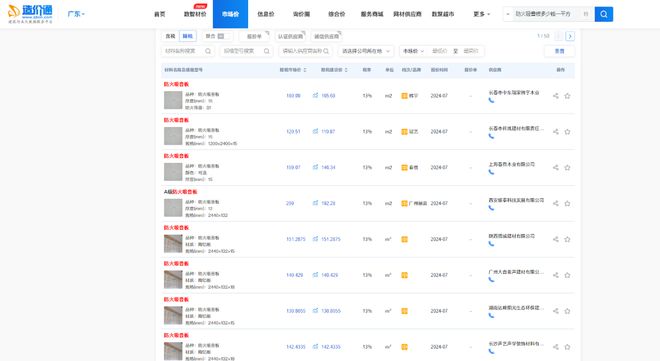Call the 上海 supplier via phone icon

491,172
